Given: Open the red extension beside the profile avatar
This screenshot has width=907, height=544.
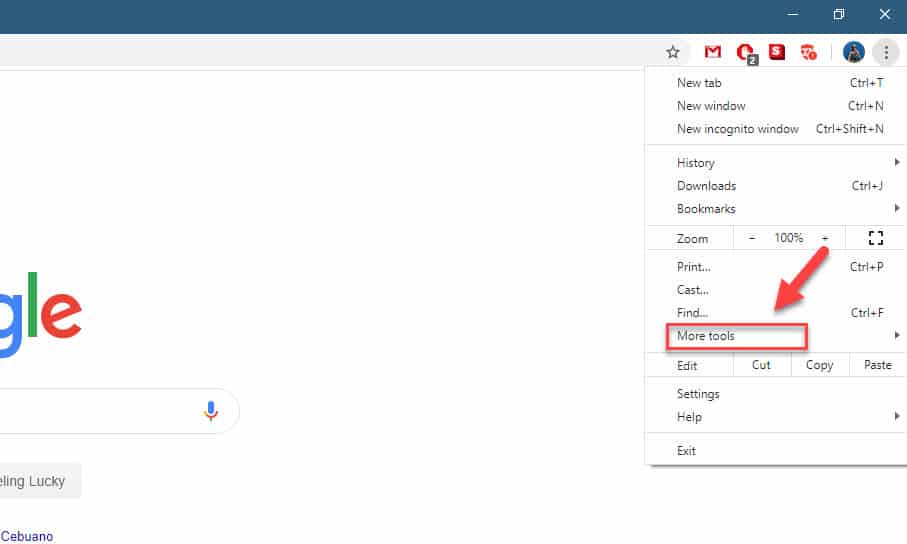Looking at the screenshot, I should tap(809, 52).
